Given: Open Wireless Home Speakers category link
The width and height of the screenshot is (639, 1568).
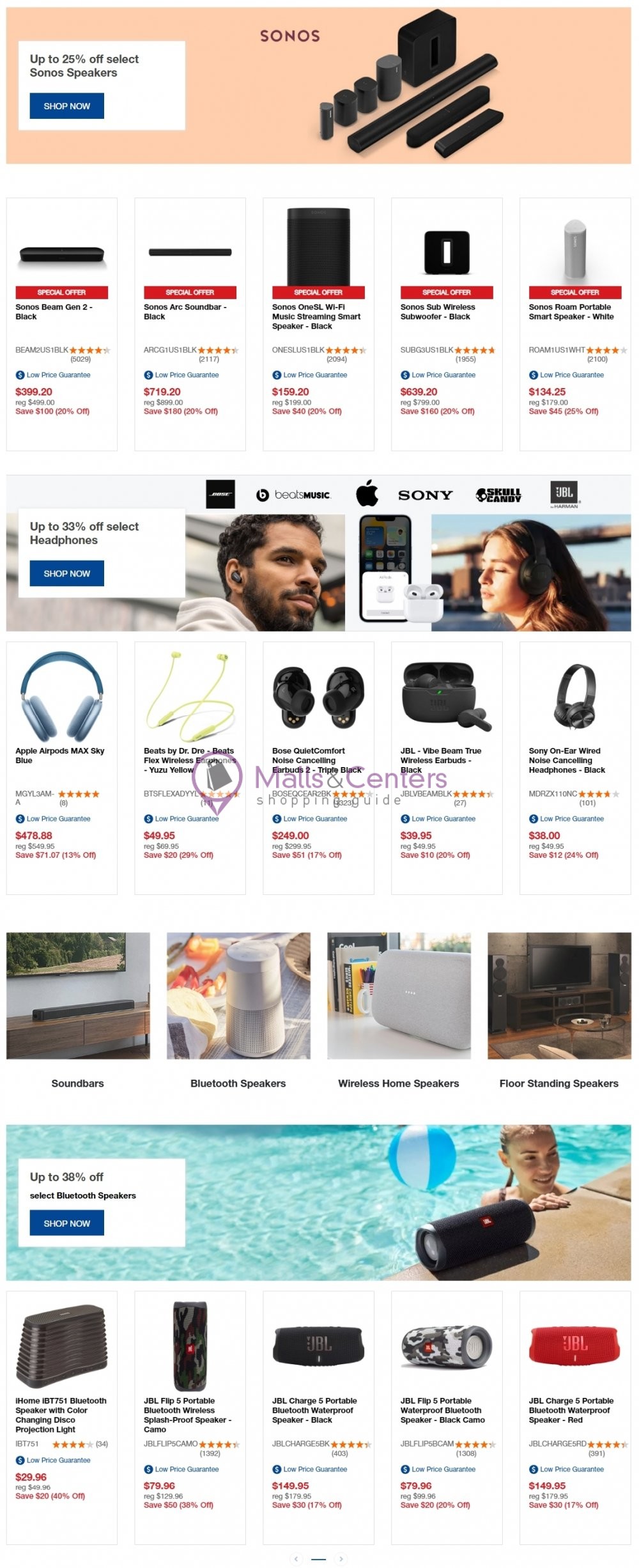Looking at the screenshot, I should pos(398,1083).
